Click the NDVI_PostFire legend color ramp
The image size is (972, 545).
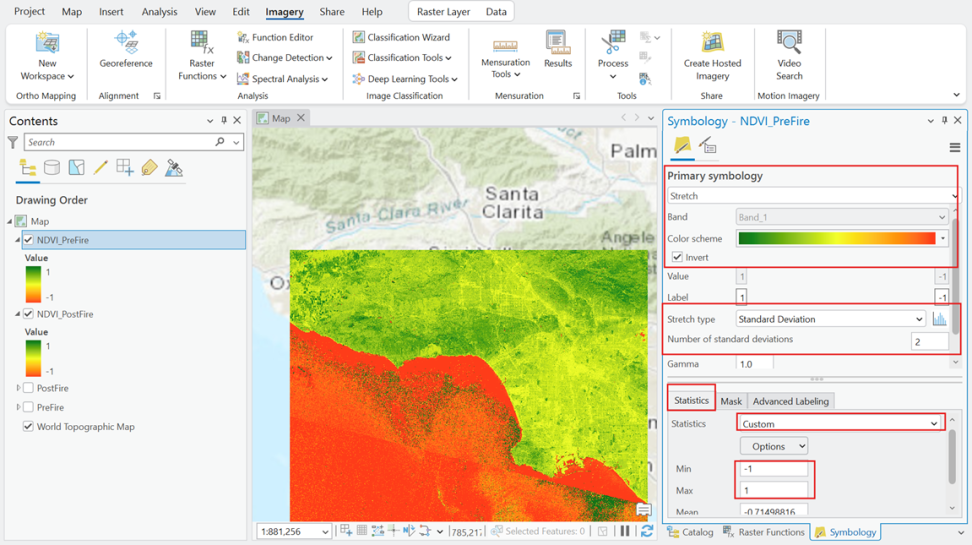coord(33,358)
